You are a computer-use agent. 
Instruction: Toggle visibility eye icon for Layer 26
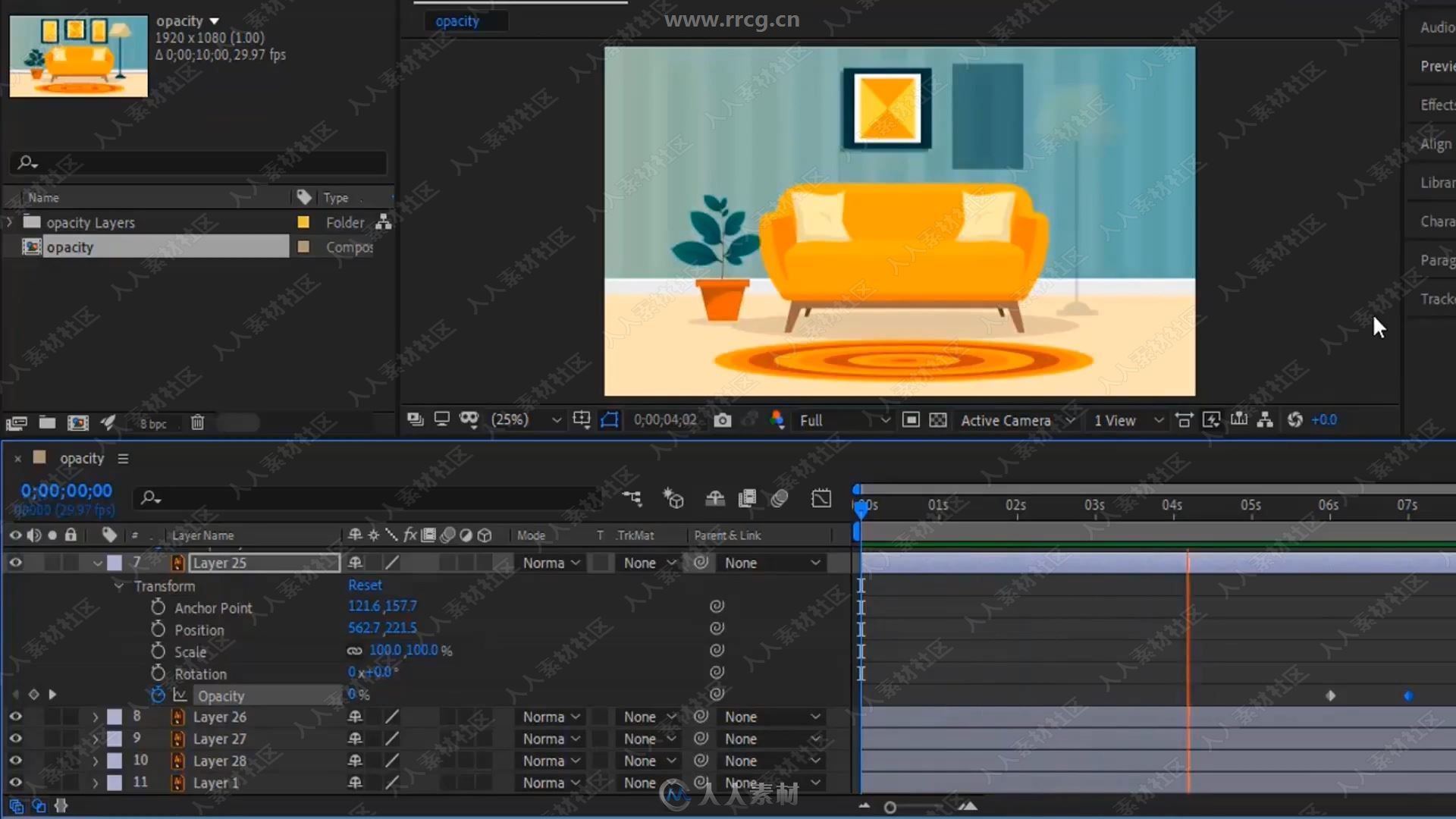coord(14,716)
